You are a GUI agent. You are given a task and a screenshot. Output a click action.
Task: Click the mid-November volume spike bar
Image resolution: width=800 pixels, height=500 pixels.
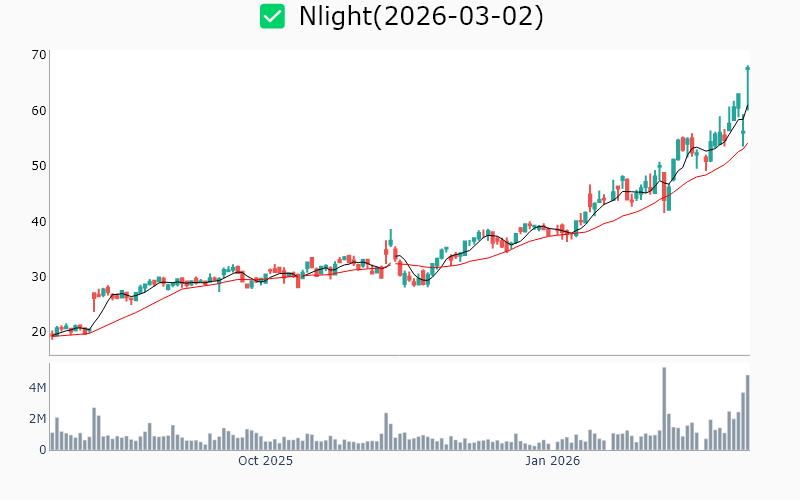point(385,431)
